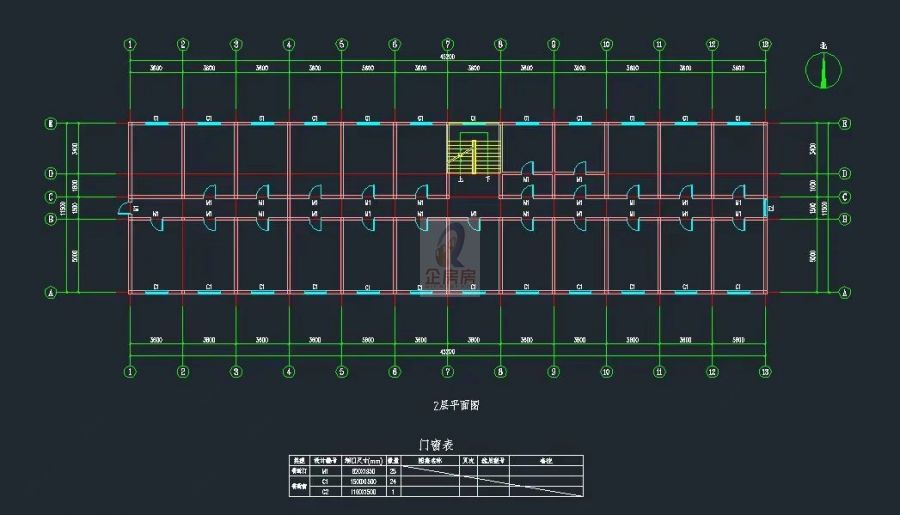Select top axis bubble number 10
The height and width of the screenshot is (515, 900).
click(x=606, y=44)
